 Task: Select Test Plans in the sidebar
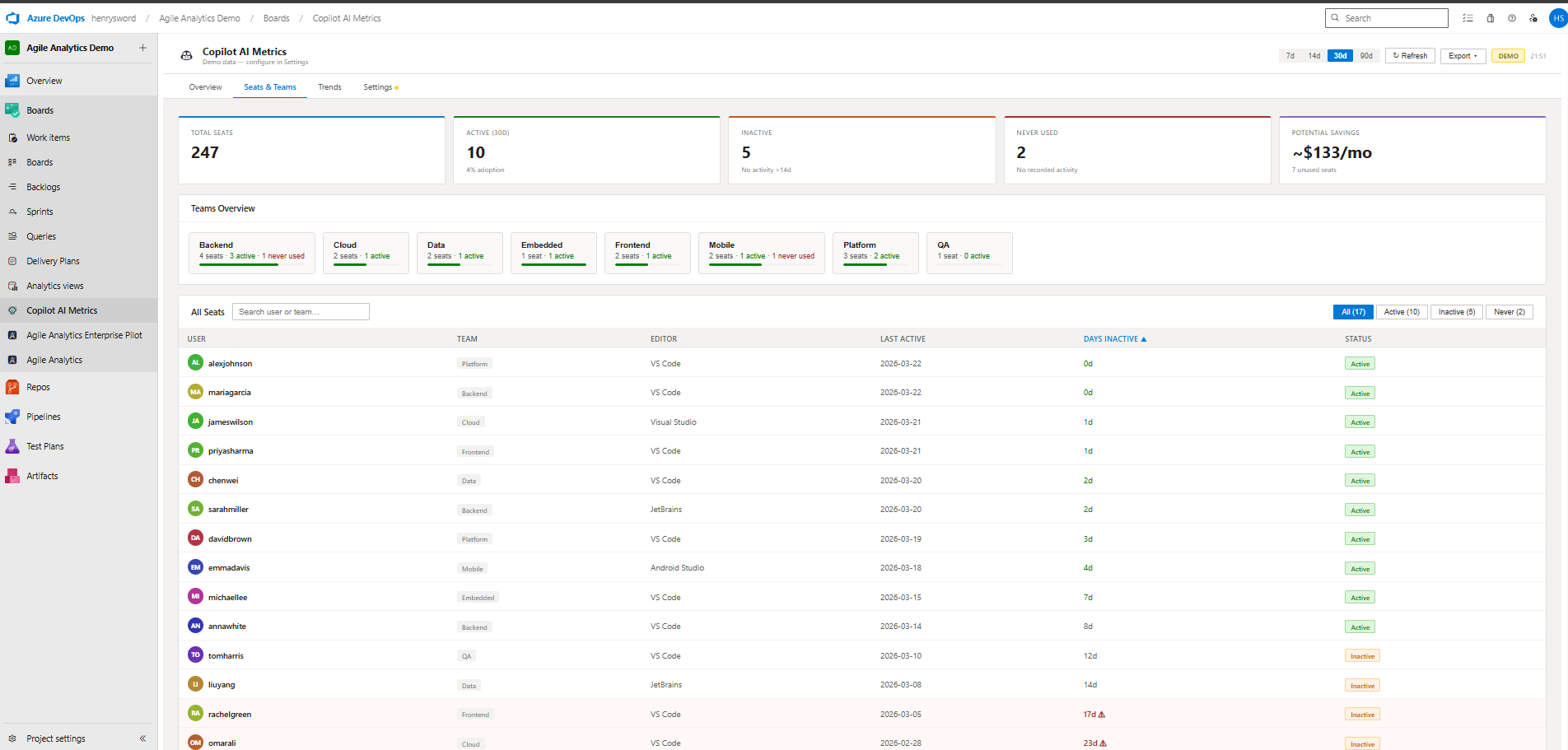pyautogui.click(x=44, y=446)
